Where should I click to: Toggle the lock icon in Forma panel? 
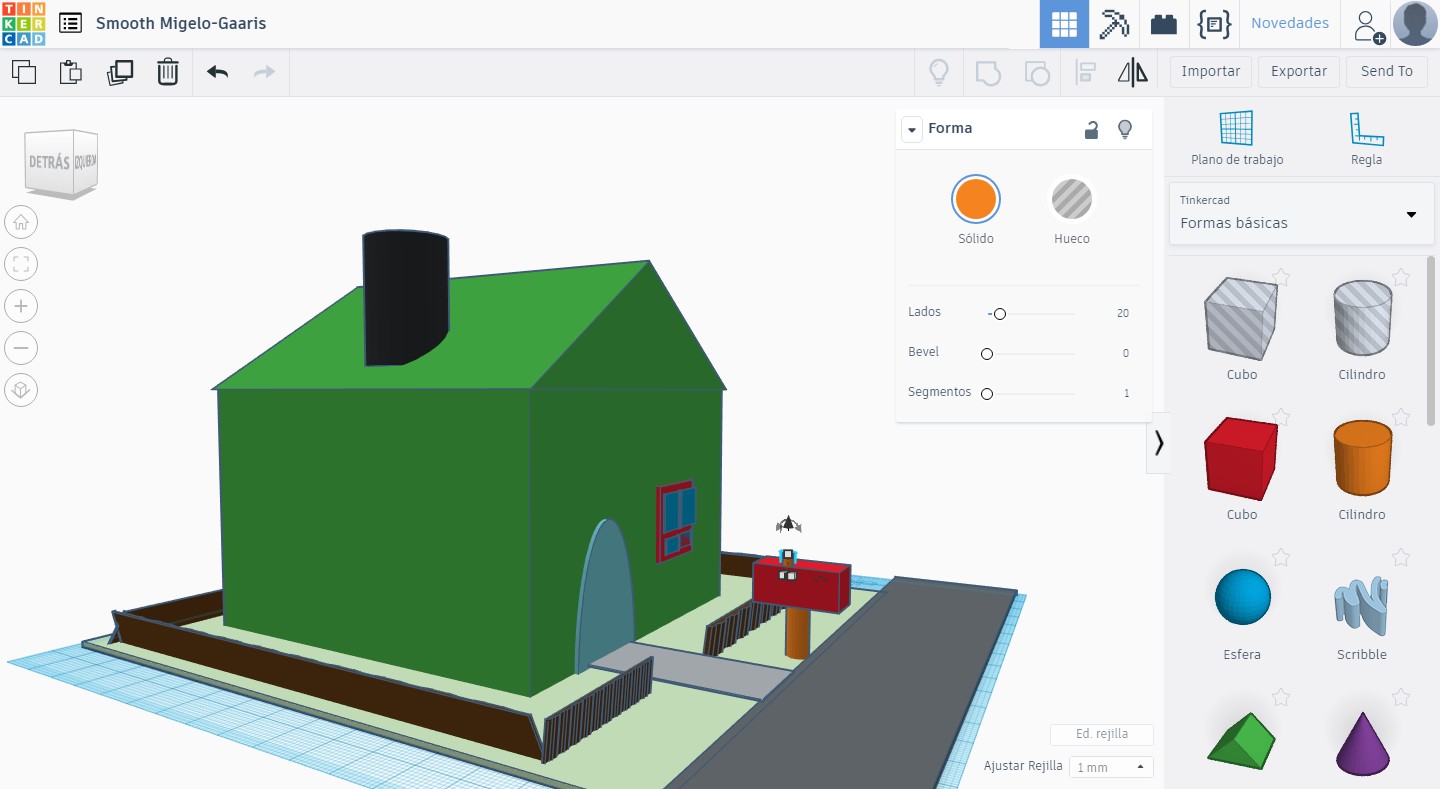click(x=1092, y=129)
